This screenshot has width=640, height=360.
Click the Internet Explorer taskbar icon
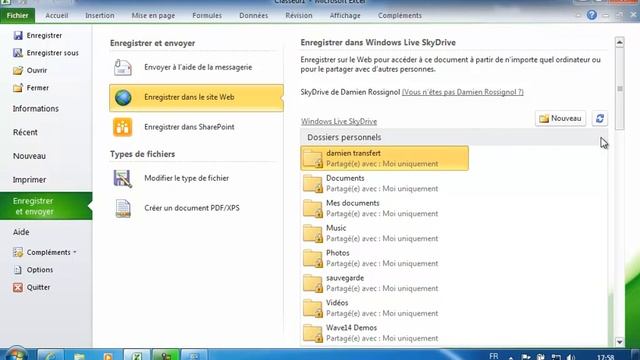[50, 355]
